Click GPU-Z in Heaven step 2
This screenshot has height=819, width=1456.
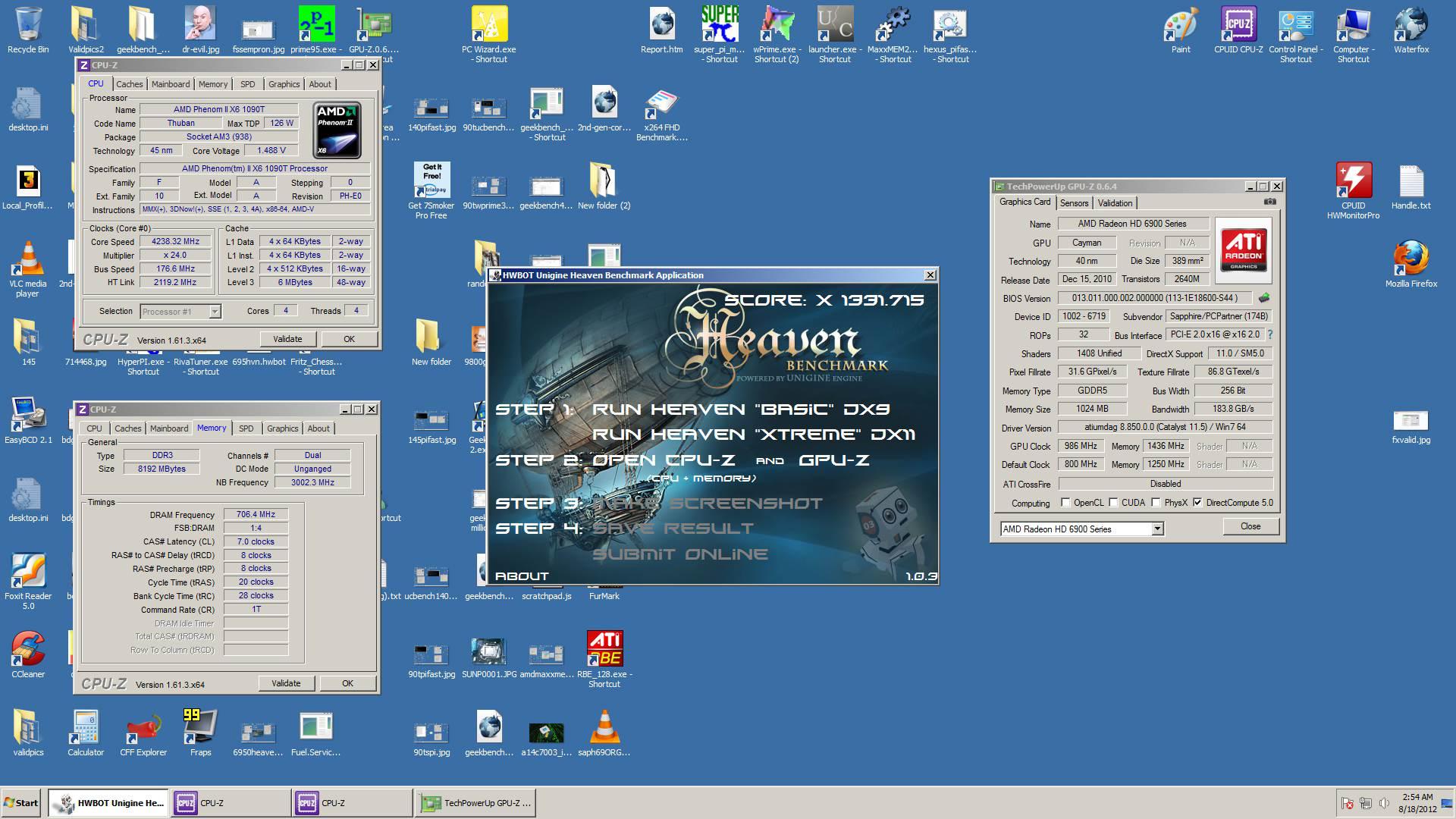click(x=833, y=460)
